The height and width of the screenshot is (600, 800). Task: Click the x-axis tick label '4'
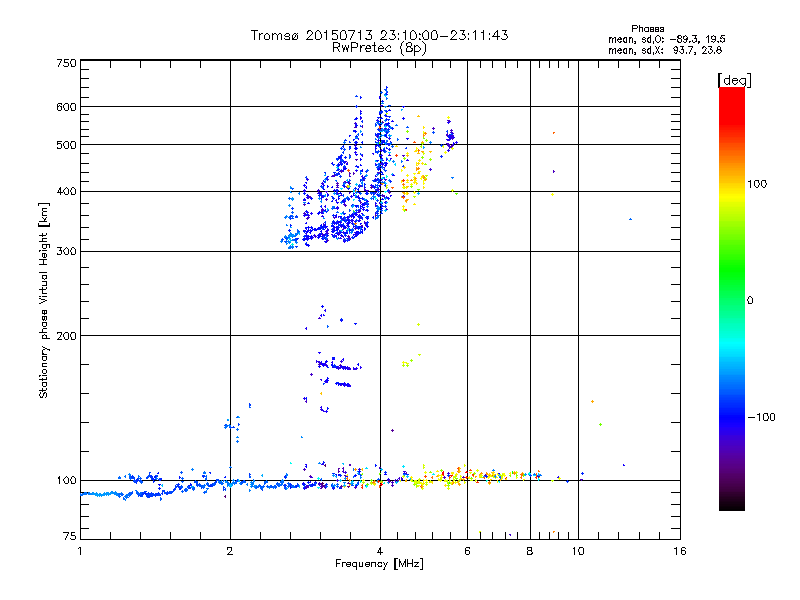pyautogui.click(x=380, y=551)
